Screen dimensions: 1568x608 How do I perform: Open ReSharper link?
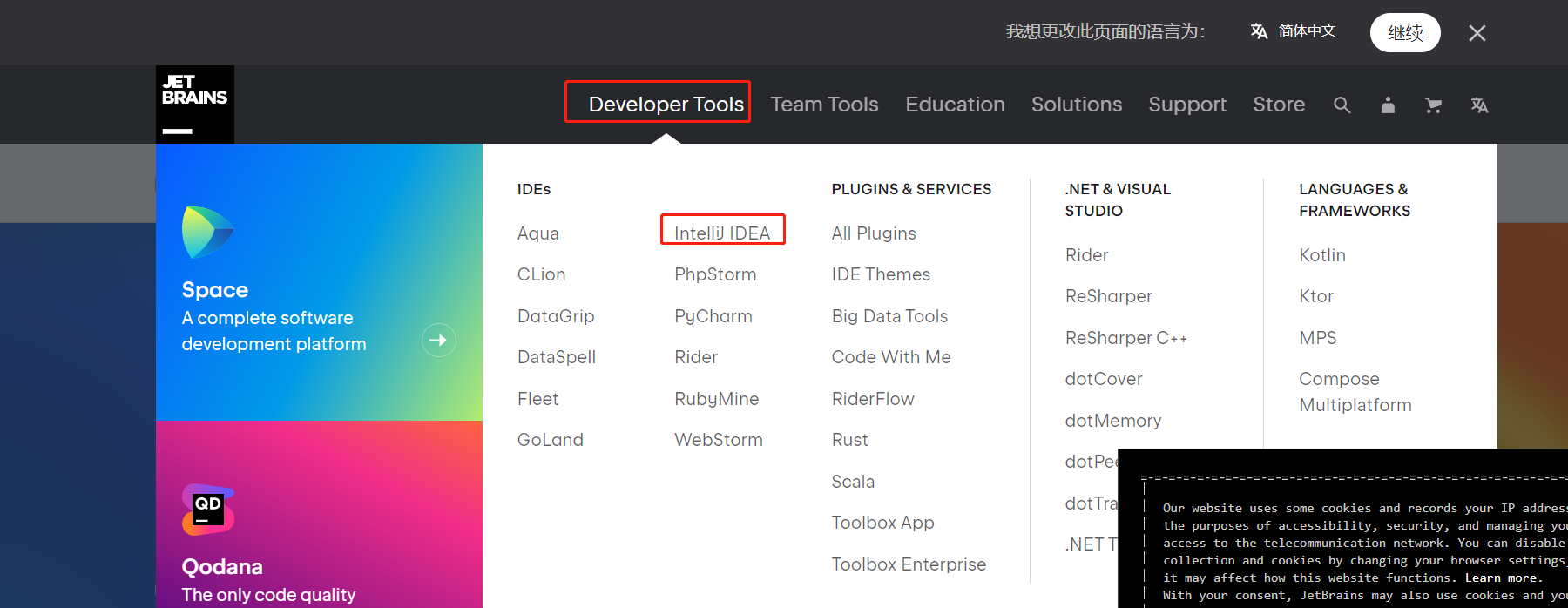(x=1109, y=296)
